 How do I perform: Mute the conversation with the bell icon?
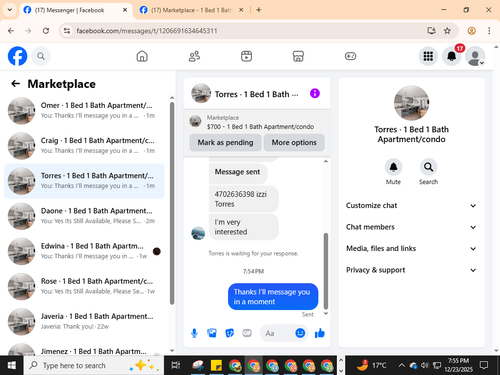pyautogui.click(x=393, y=167)
